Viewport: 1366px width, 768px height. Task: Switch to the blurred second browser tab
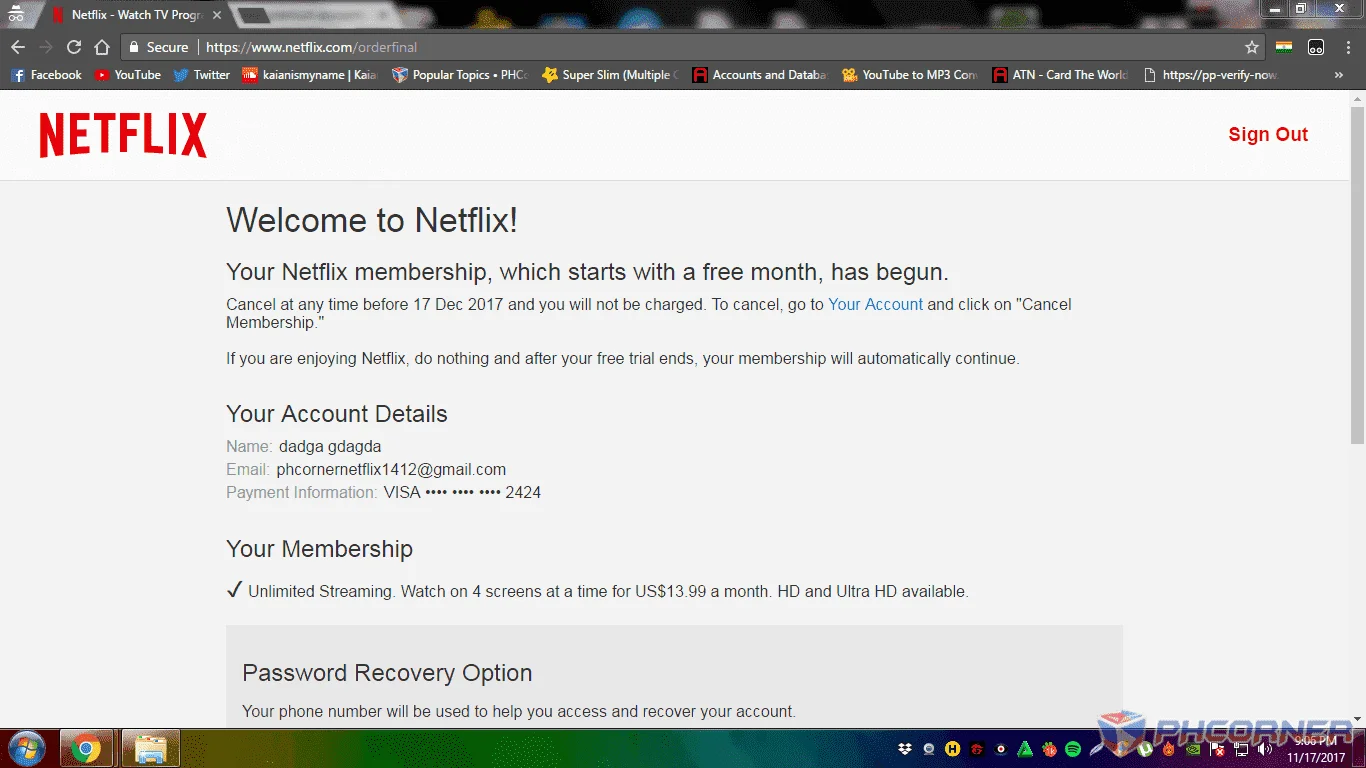tap(315, 15)
